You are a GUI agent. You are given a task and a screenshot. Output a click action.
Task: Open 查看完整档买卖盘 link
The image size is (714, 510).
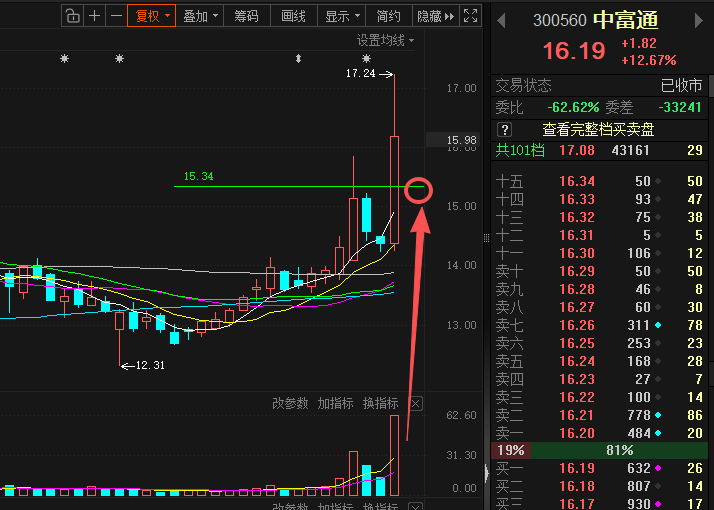(598, 130)
